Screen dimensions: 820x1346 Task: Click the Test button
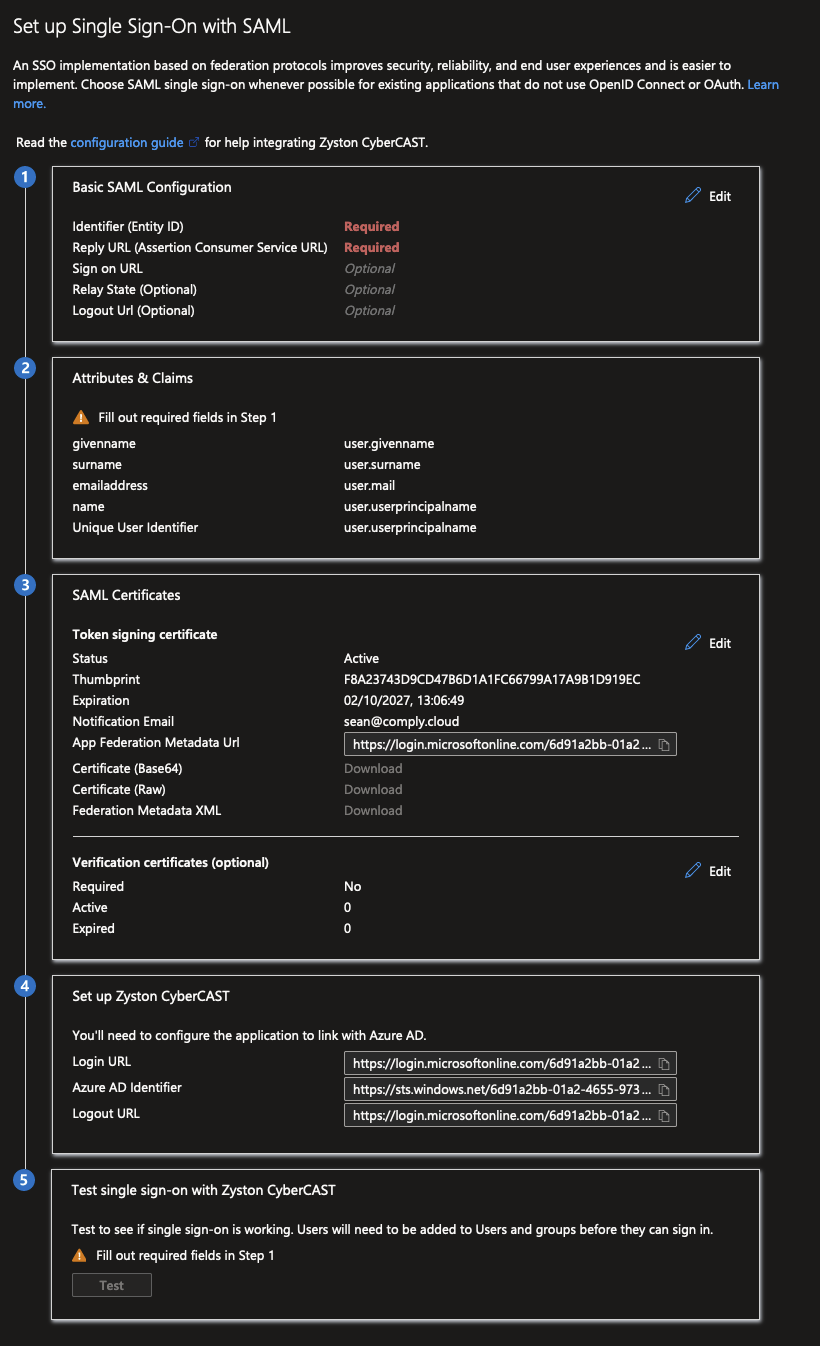(111, 1285)
